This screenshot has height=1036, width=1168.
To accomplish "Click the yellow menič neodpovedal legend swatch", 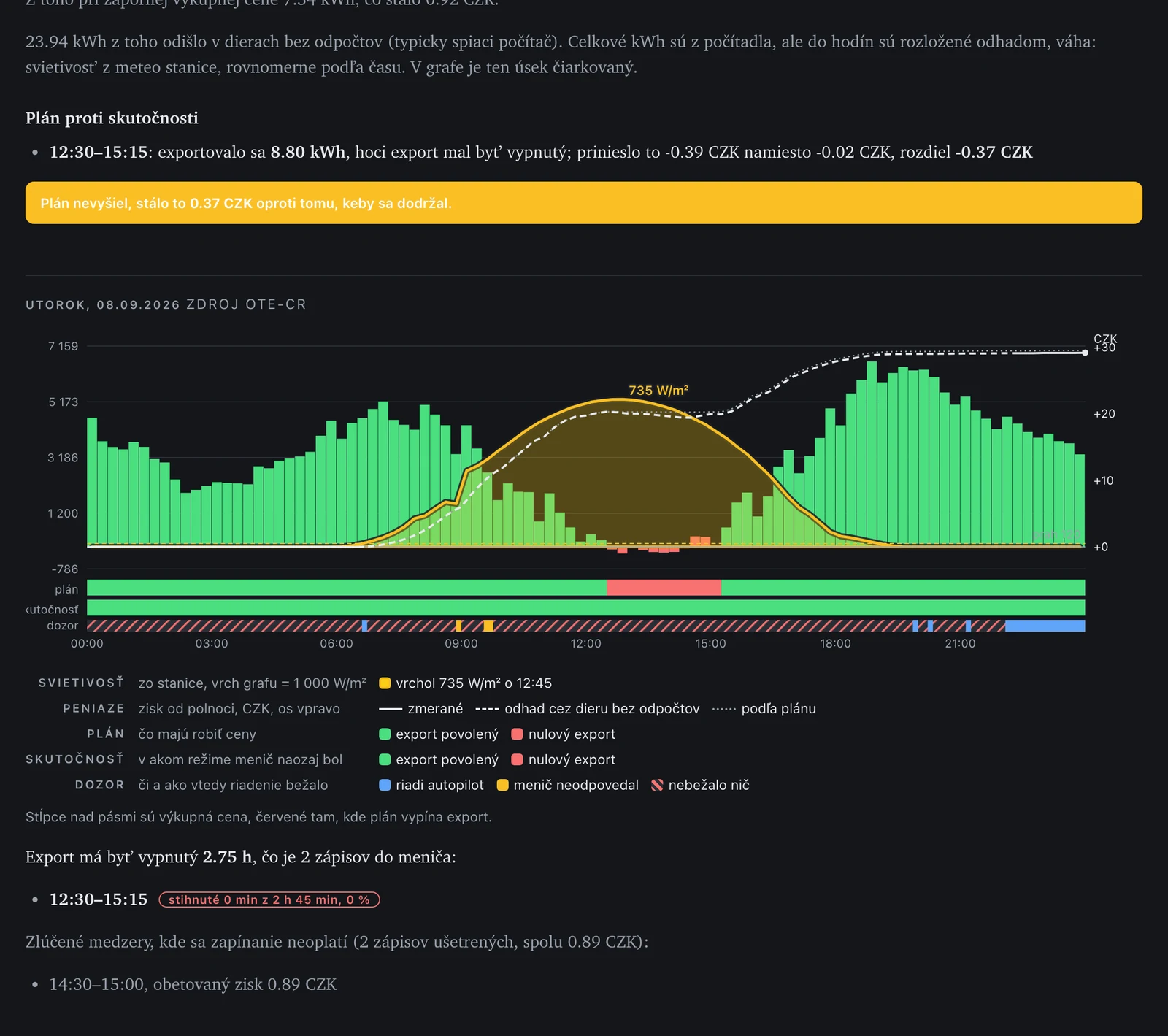I will coord(502,786).
